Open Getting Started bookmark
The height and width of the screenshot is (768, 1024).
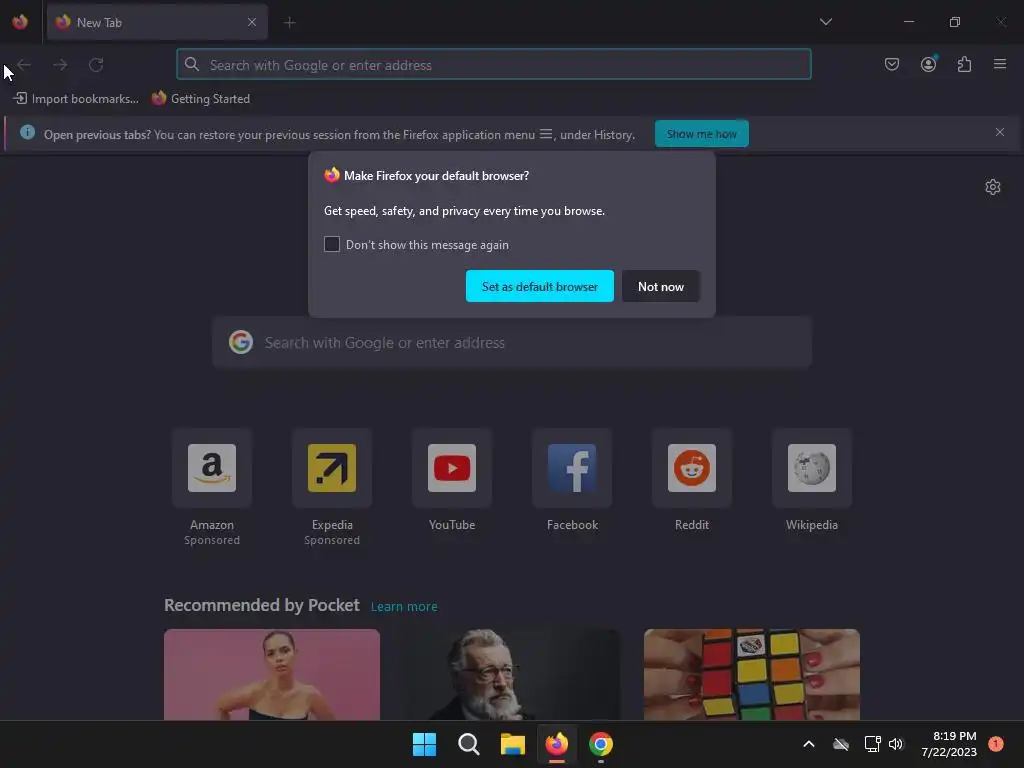point(200,99)
